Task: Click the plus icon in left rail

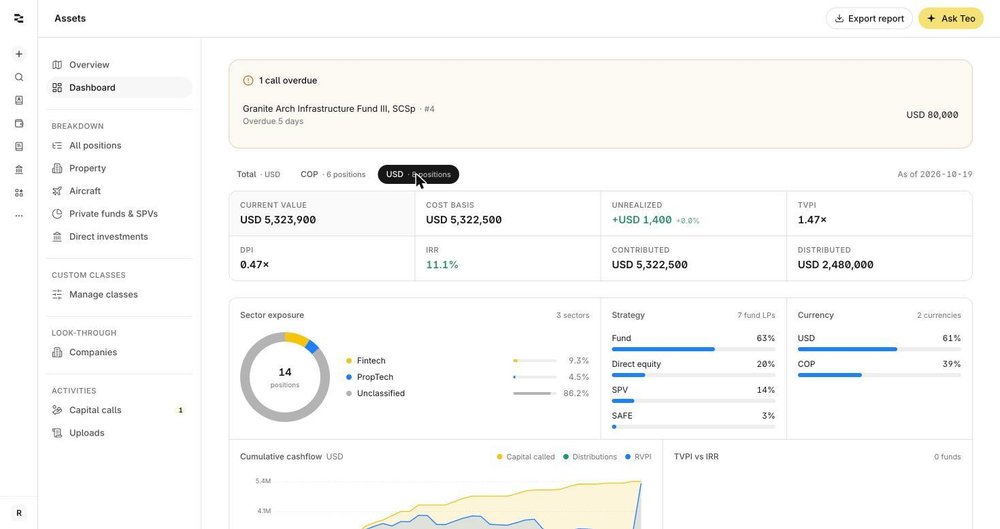Action: coord(19,54)
